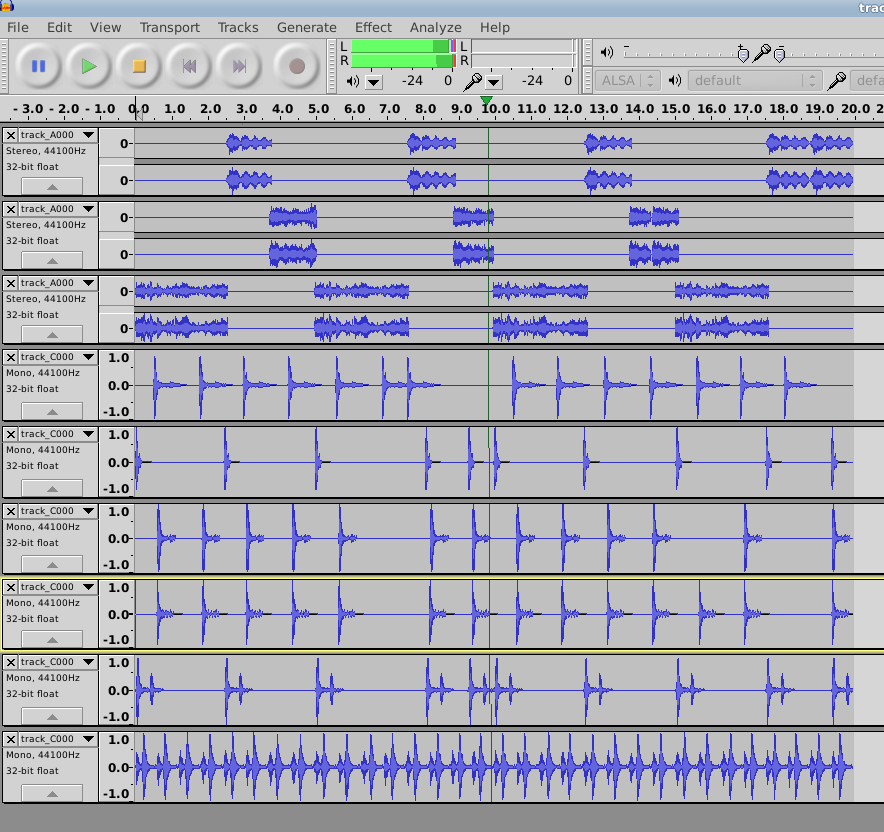Click the vertical scale of the bottom track

coord(117,767)
